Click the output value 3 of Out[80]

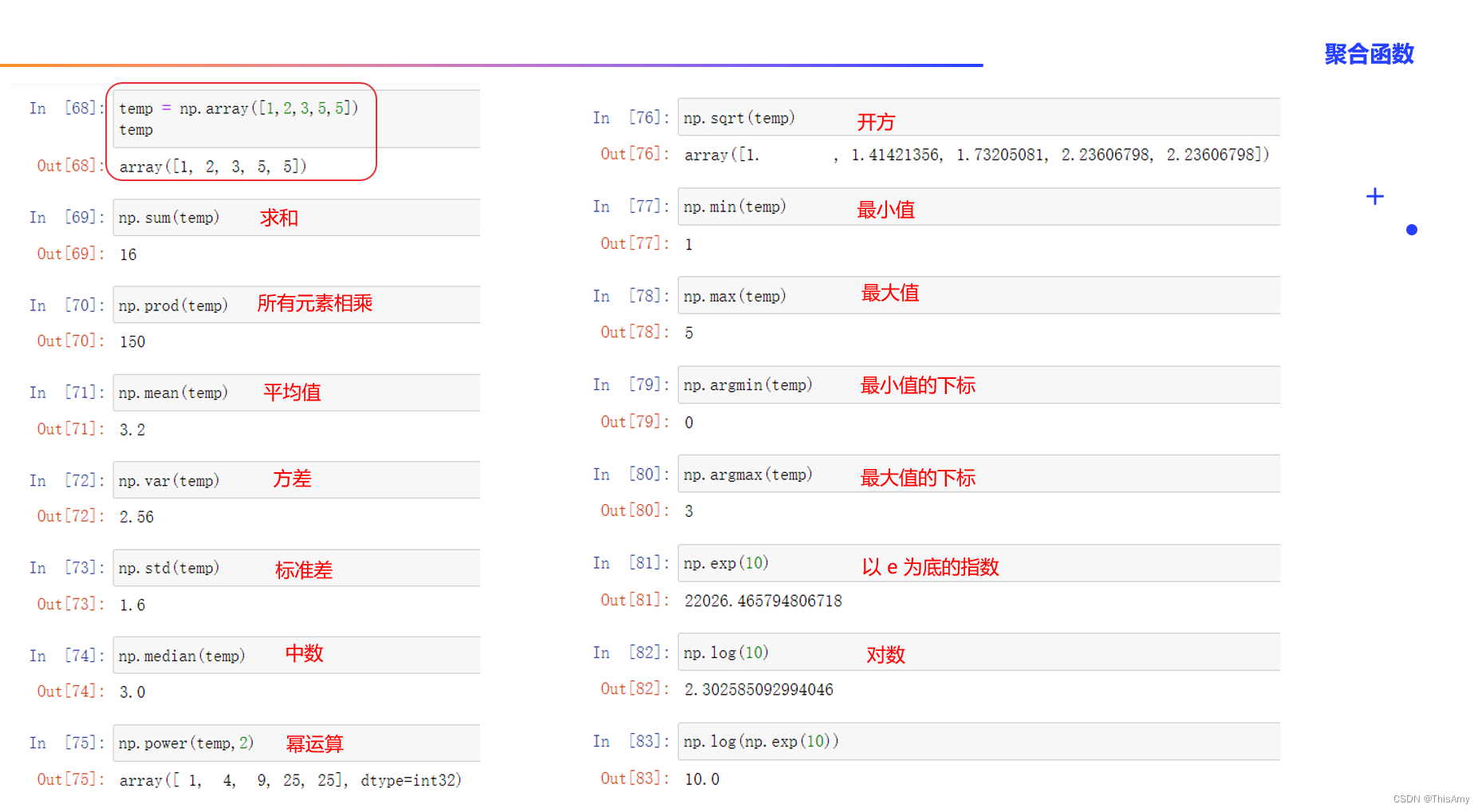point(689,511)
